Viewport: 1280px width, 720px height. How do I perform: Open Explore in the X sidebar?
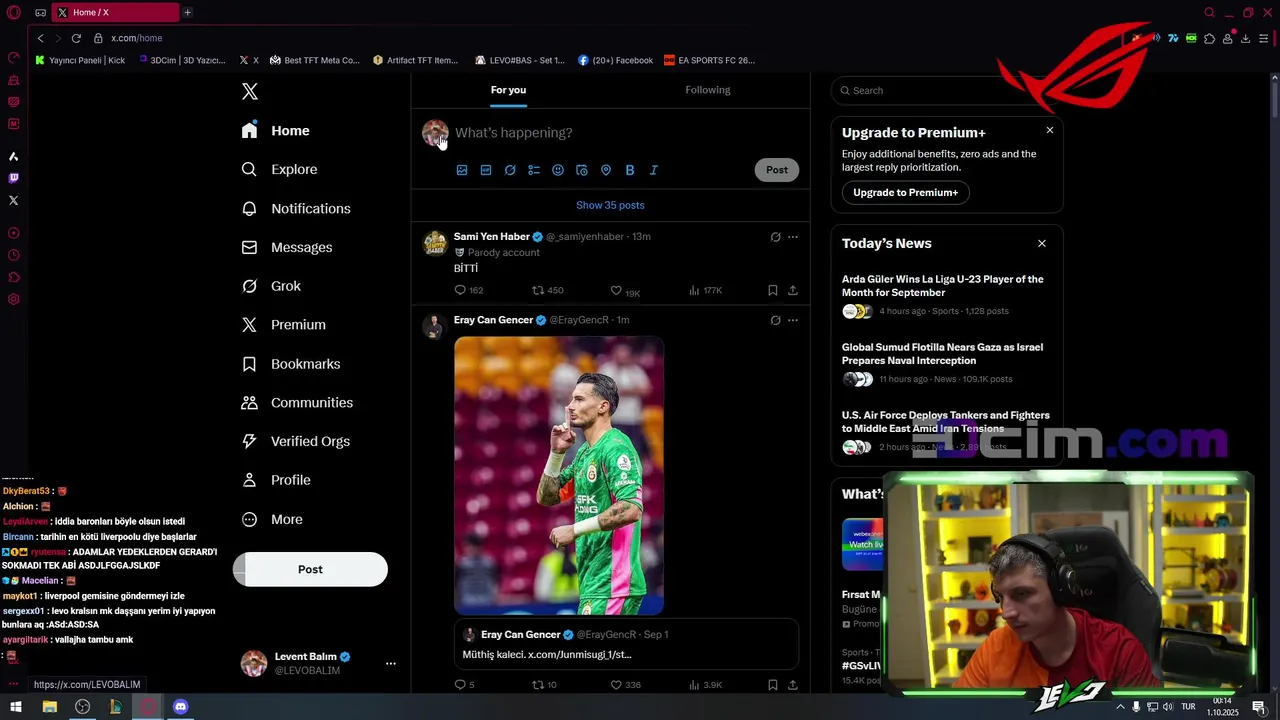279,170
